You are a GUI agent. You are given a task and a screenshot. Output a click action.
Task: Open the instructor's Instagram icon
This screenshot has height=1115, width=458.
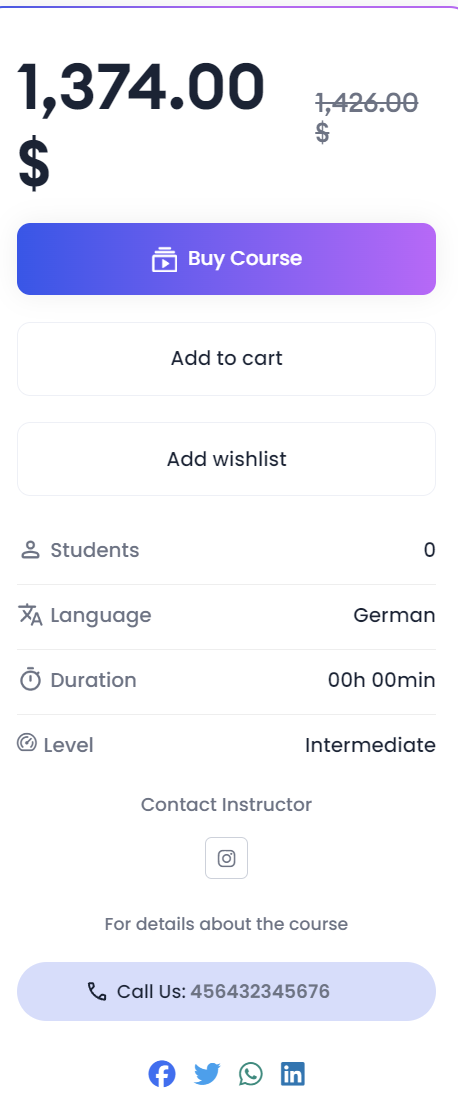tap(226, 858)
